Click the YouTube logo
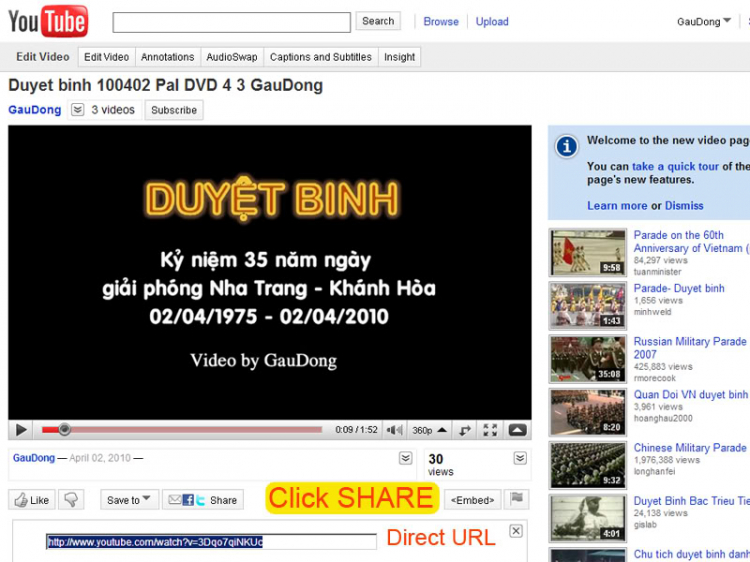 [48, 21]
